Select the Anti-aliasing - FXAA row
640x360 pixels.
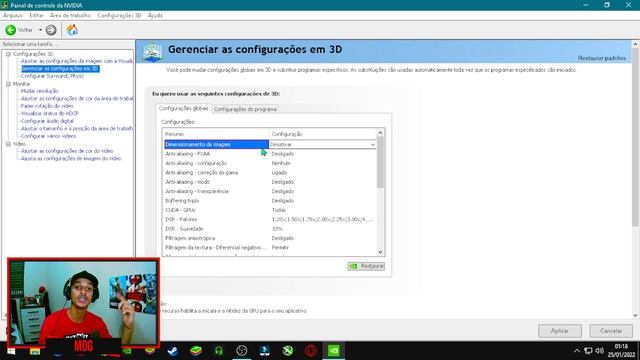[x=270, y=154]
